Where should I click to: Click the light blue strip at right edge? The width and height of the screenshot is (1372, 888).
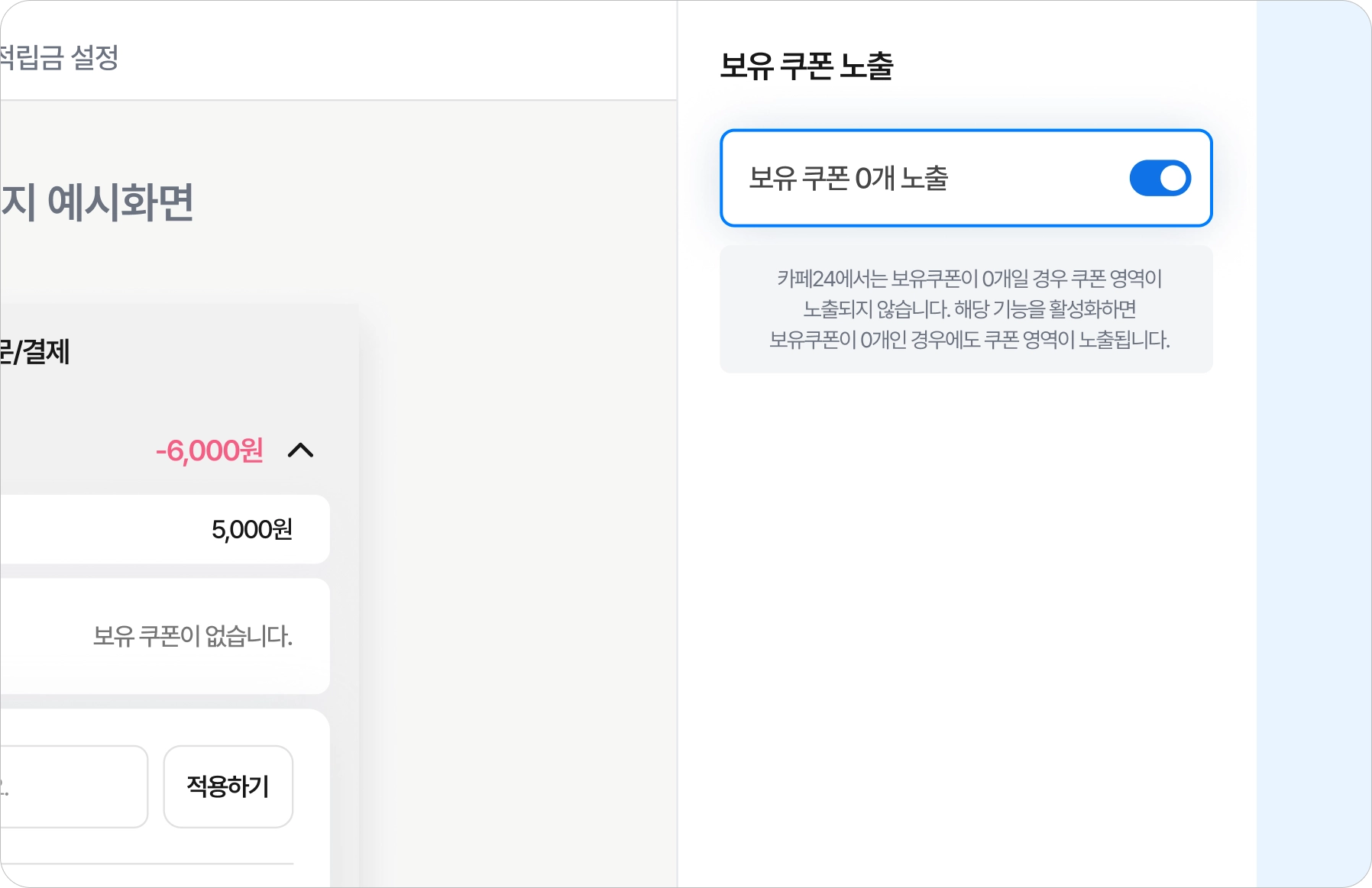pyautogui.click(x=1312, y=443)
